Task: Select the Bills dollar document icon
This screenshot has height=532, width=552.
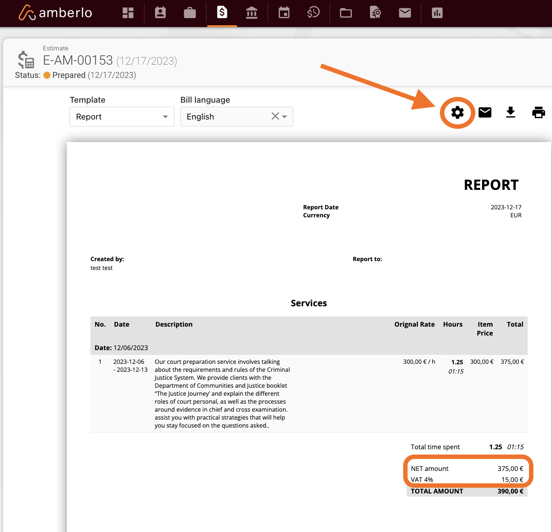Action: (222, 12)
